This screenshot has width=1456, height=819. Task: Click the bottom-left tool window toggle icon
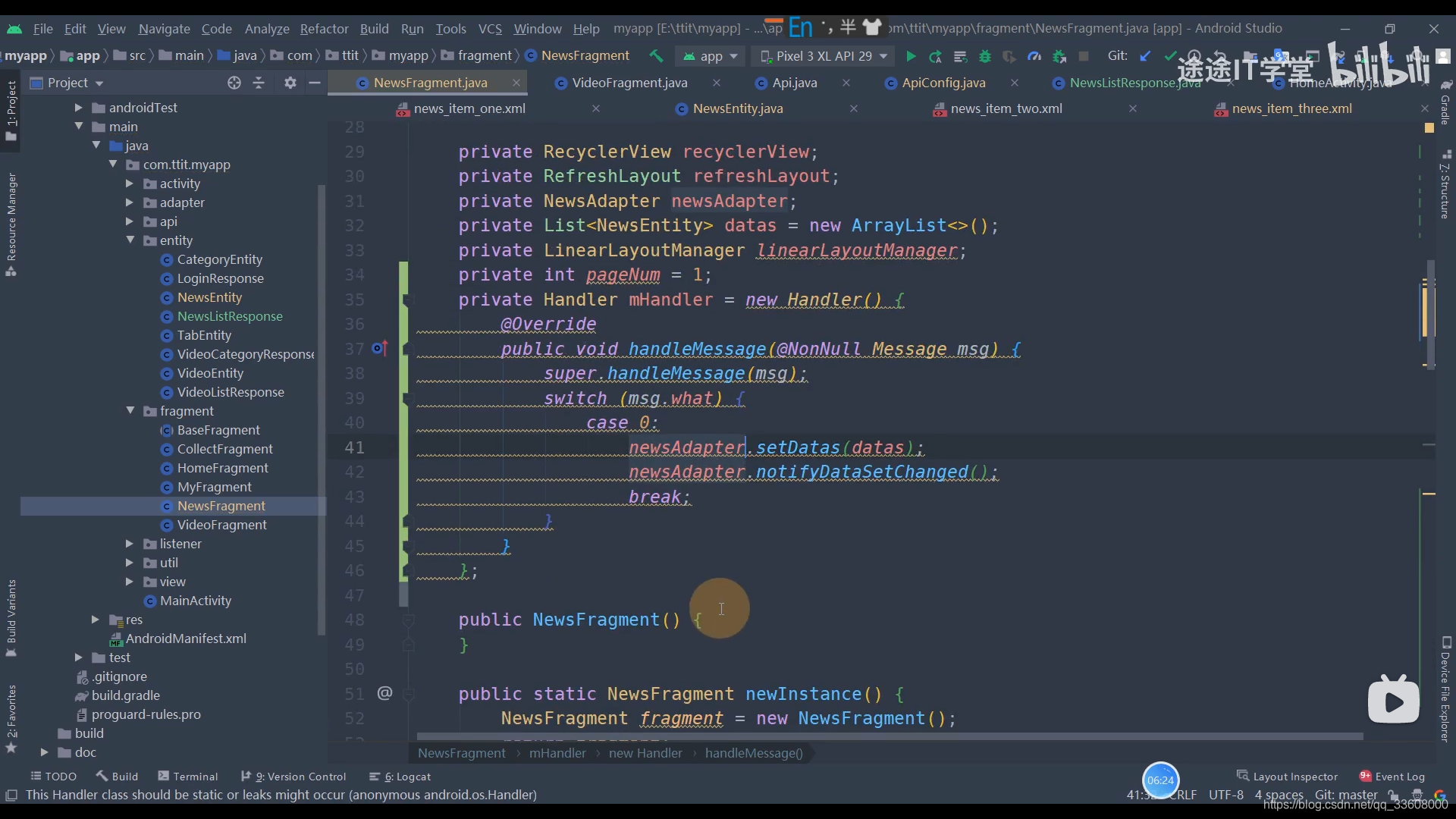coord(11,795)
